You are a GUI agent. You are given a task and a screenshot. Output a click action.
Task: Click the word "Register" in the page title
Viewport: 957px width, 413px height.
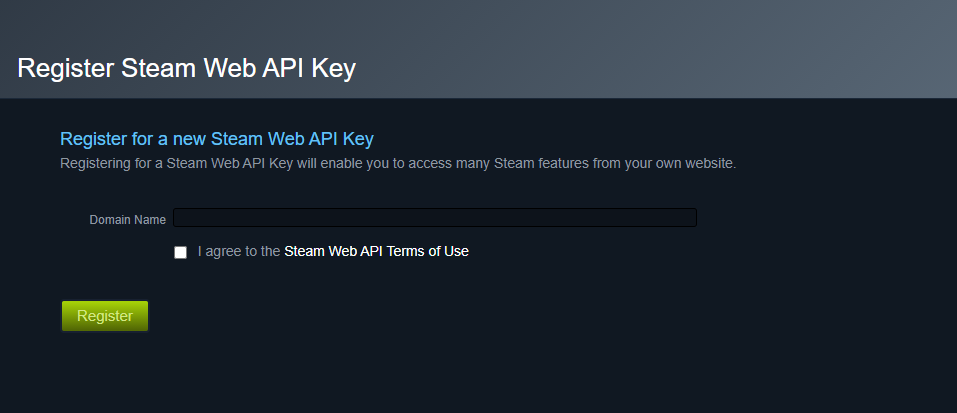click(x=65, y=69)
